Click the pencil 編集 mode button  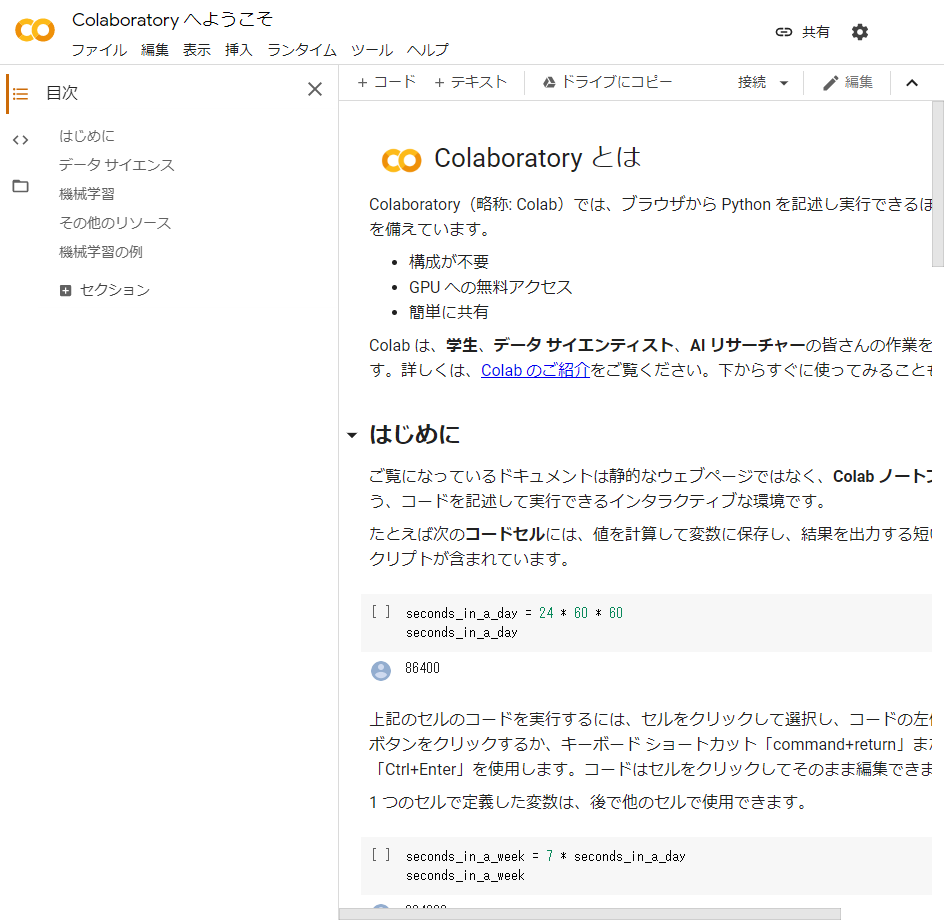[848, 82]
